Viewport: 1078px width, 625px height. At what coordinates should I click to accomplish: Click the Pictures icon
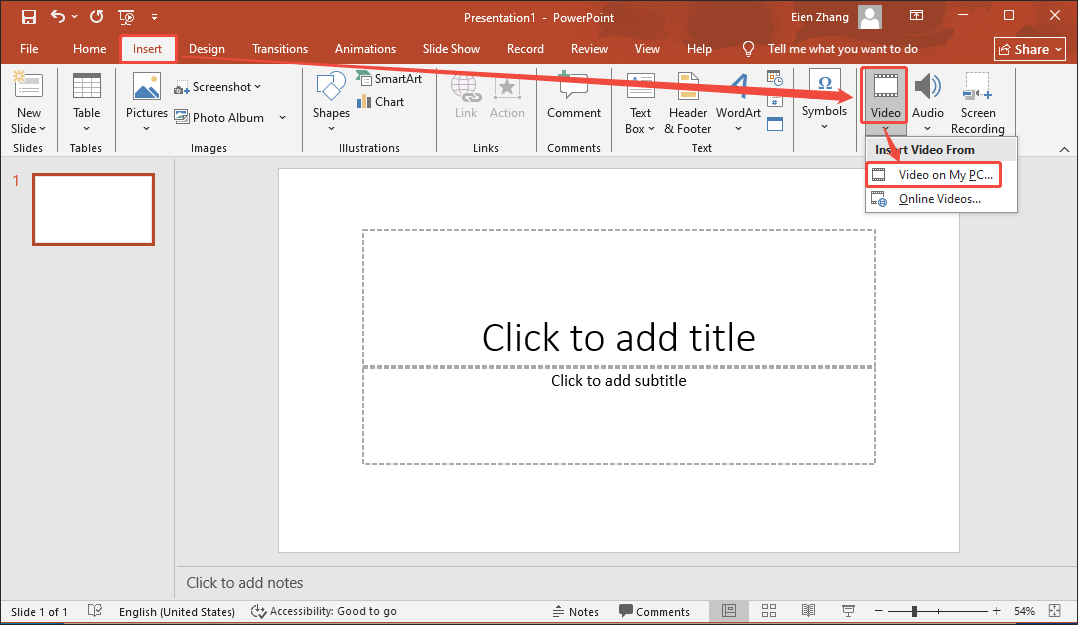(146, 87)
